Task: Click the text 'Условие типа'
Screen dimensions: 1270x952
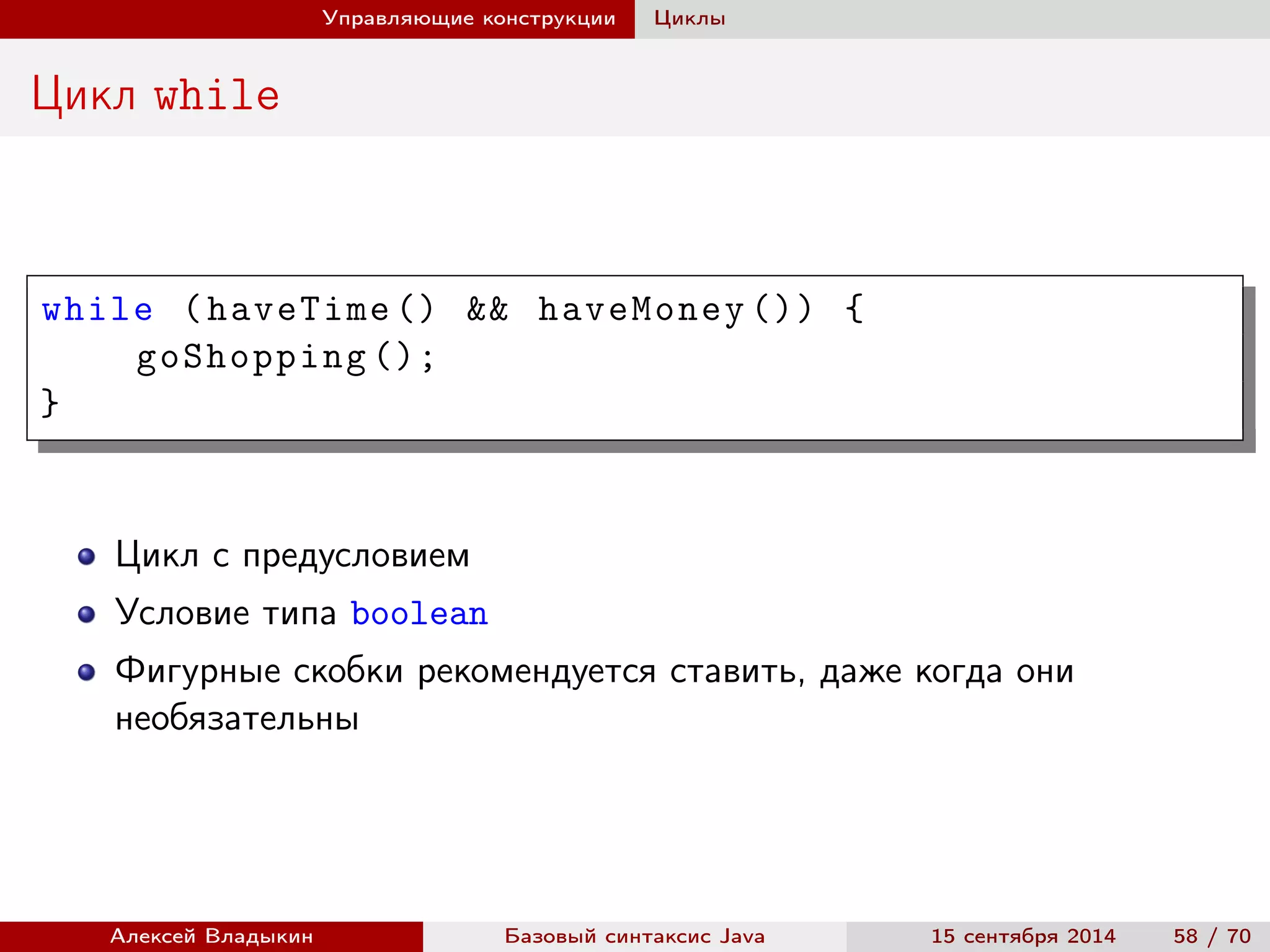Action: tap(226, 612)
